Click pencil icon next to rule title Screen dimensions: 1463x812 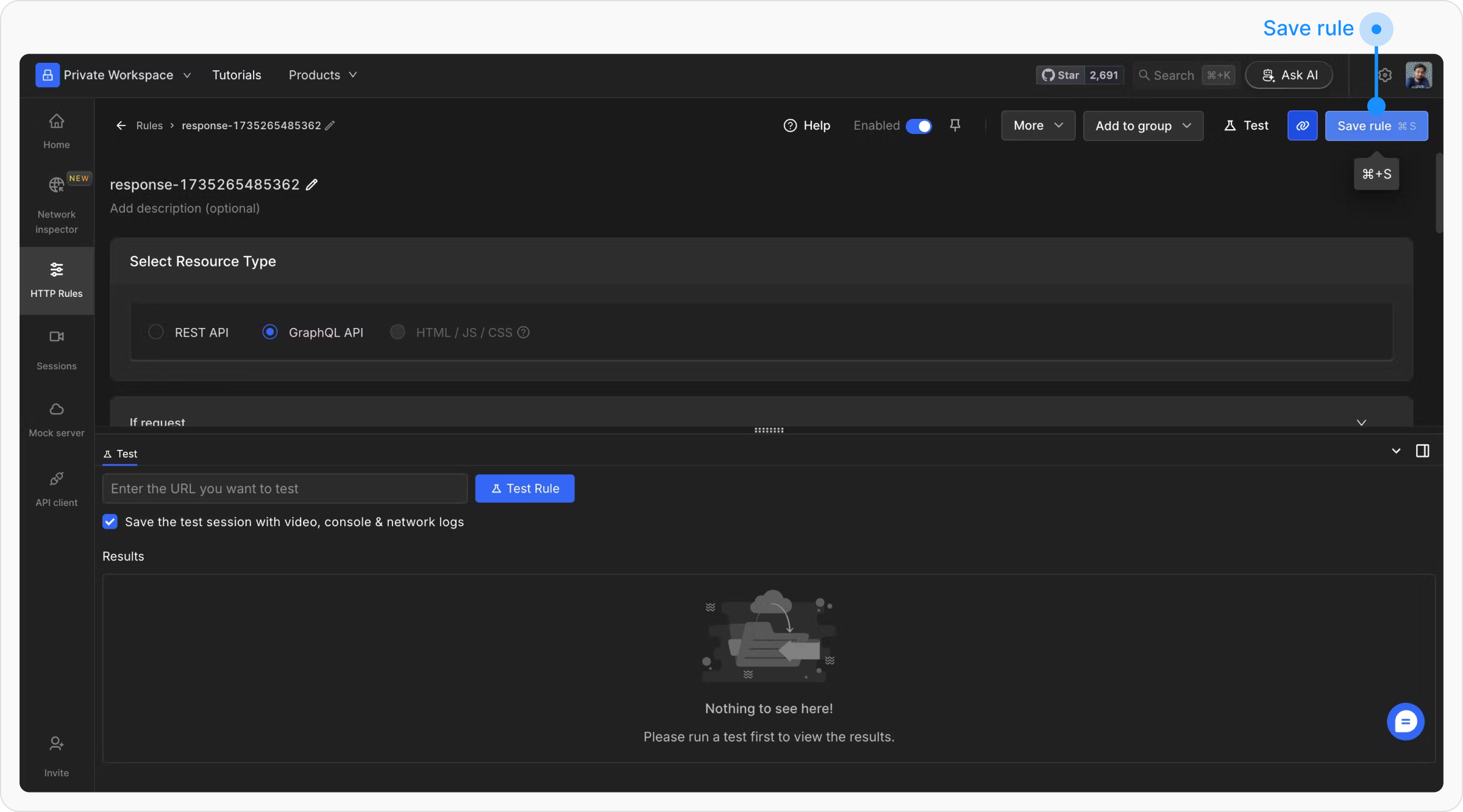point(311,185)
